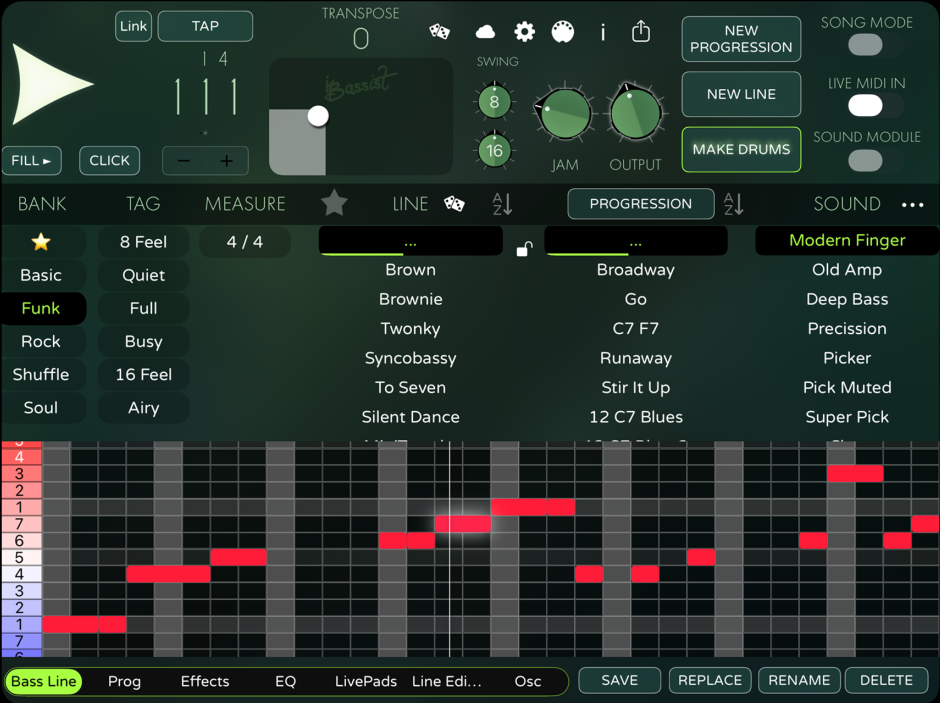Select the yellow star favorites bank
Image resolution: width=940 pixels, height=703 pixels.
[x=41, y=242]
